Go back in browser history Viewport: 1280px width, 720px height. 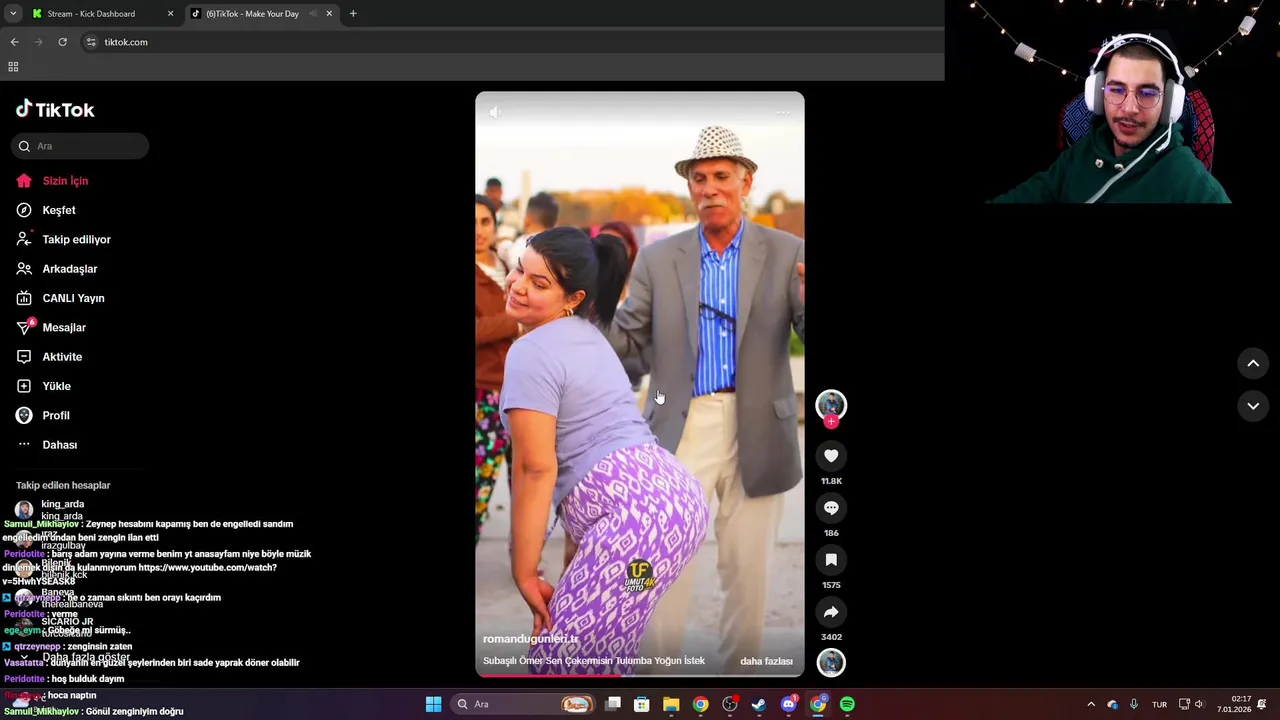[x=14, y=42]
